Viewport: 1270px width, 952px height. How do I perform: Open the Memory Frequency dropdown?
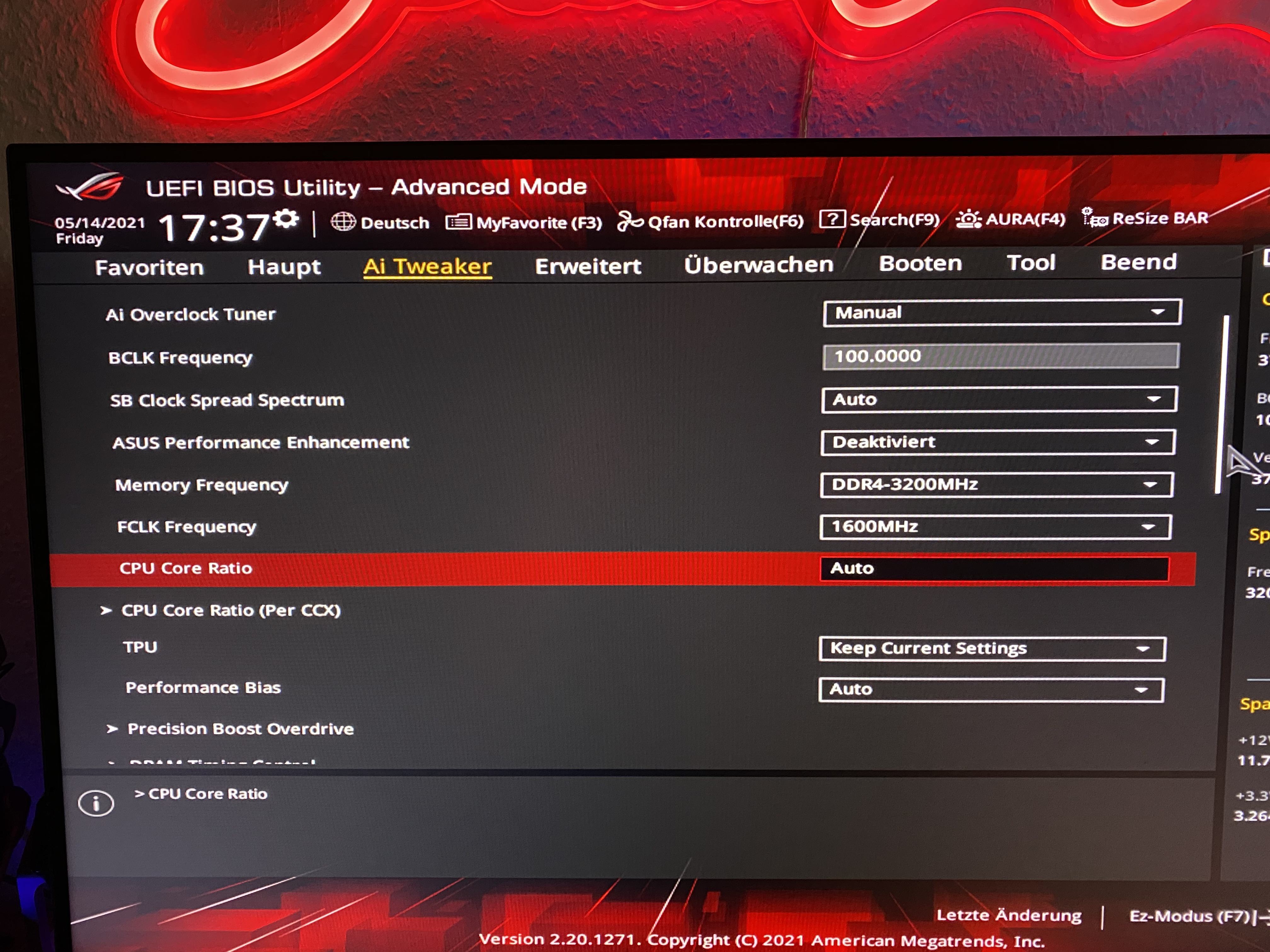pos(996,484)
